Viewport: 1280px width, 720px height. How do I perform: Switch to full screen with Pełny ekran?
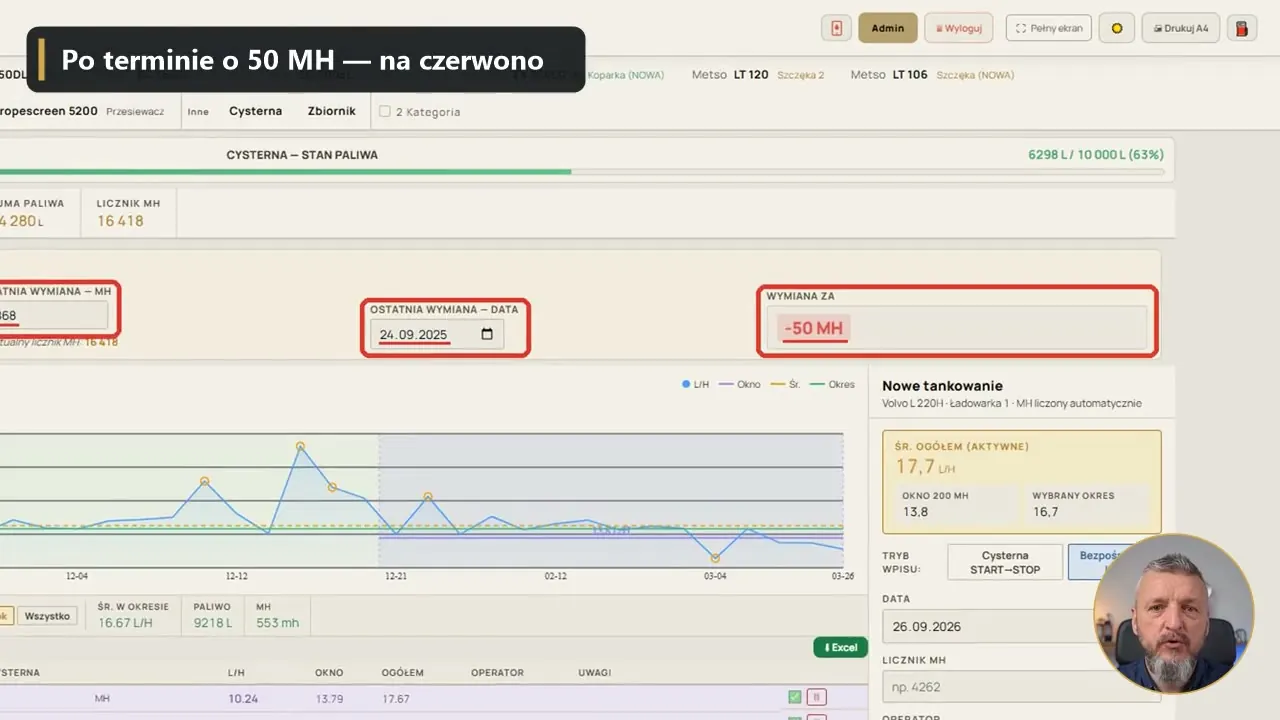[1048, 28]
